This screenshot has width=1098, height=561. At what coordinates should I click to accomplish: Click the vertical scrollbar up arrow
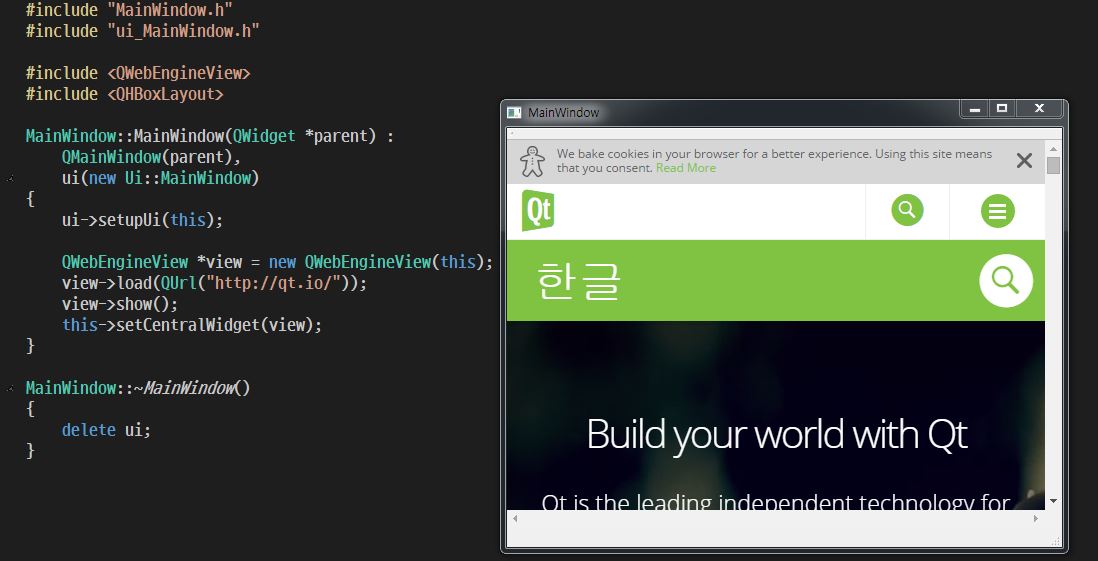click(x=1053, y=149)
